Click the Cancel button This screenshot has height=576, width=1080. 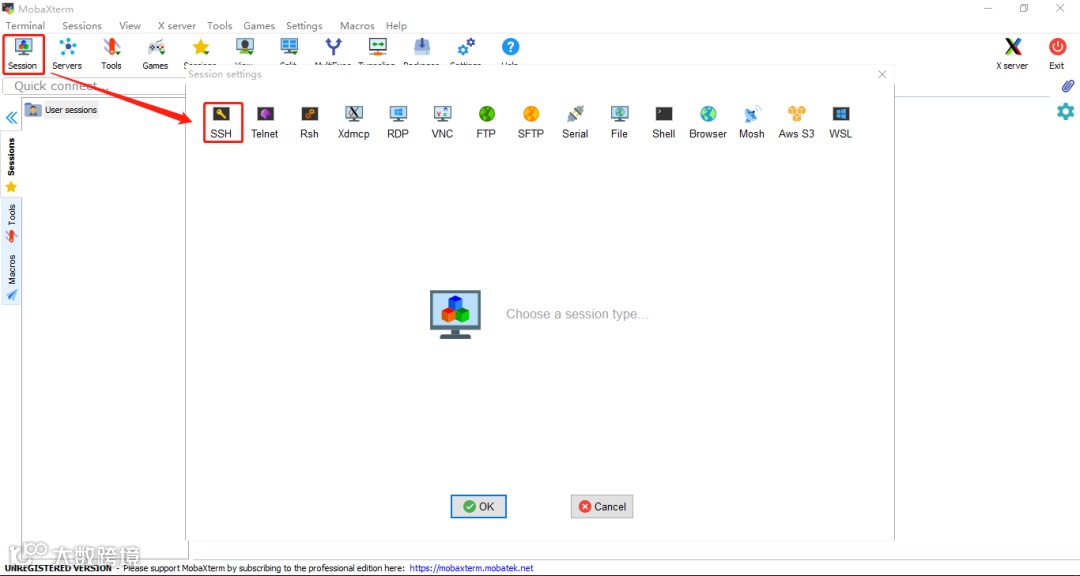602,506
